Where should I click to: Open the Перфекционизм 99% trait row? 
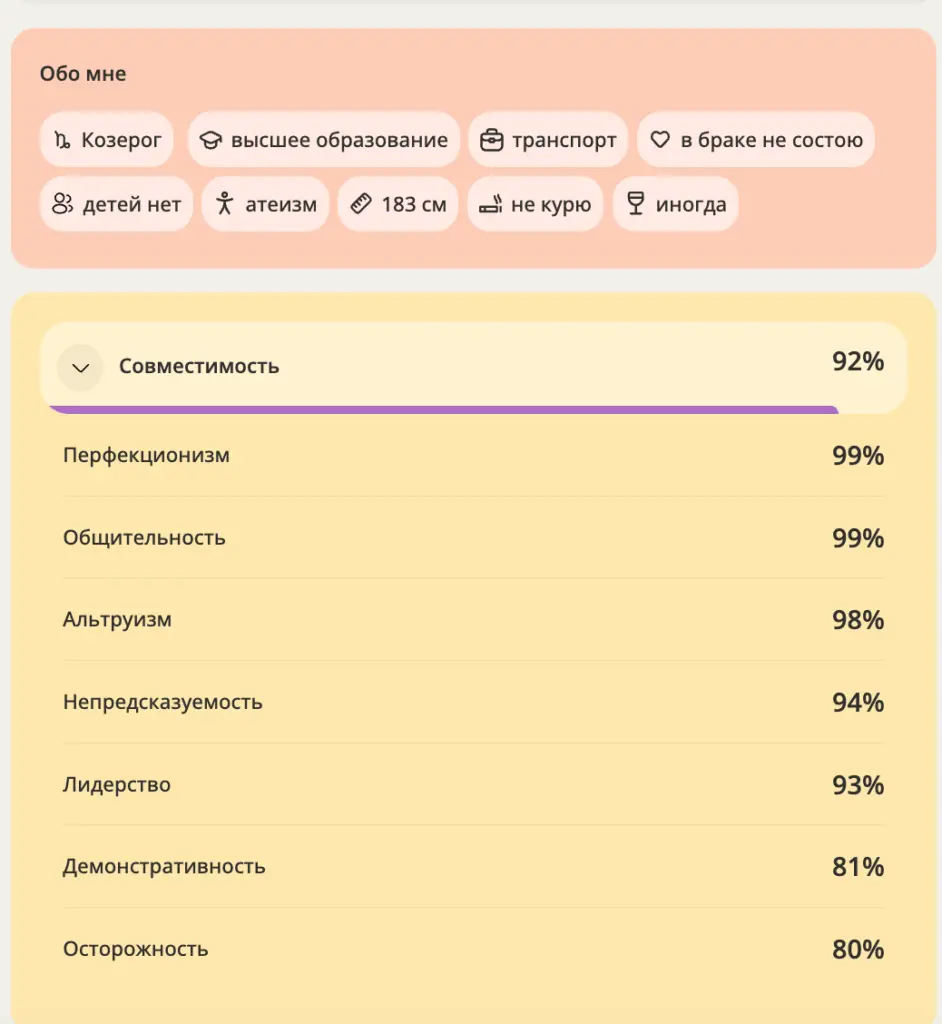pos(470,455)
